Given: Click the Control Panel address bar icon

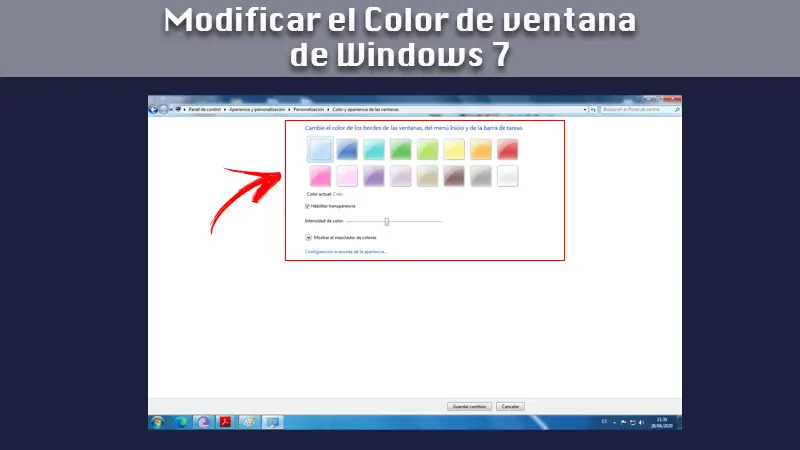Looking at the screenshot, I should tap(178, 109).
